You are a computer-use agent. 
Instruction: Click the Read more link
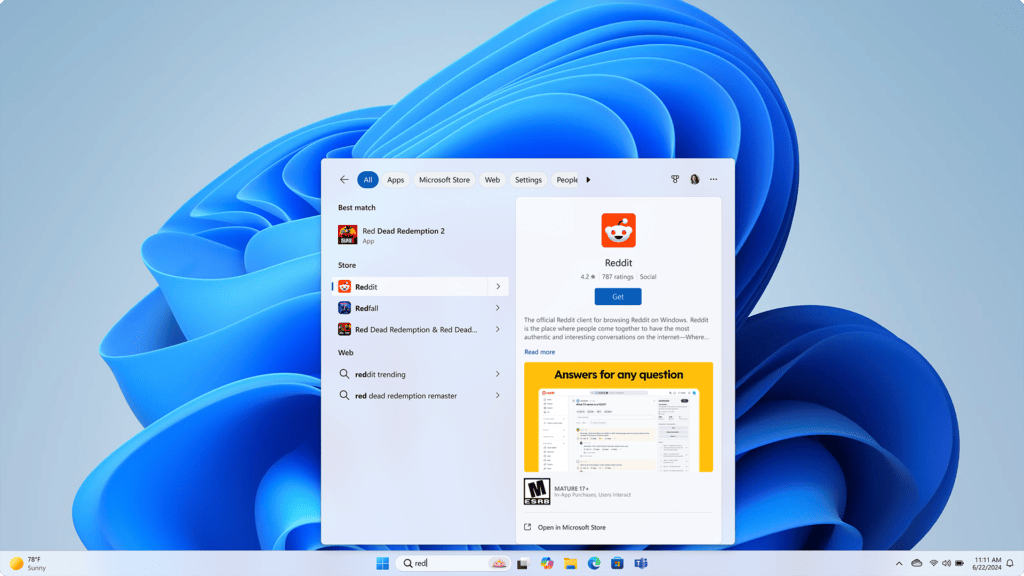point(539,351)
